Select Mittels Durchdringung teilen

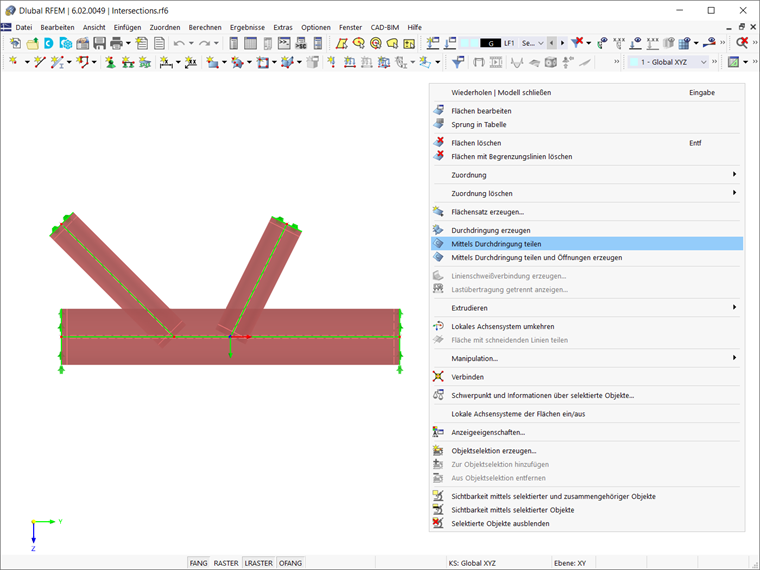click(587, 244)
